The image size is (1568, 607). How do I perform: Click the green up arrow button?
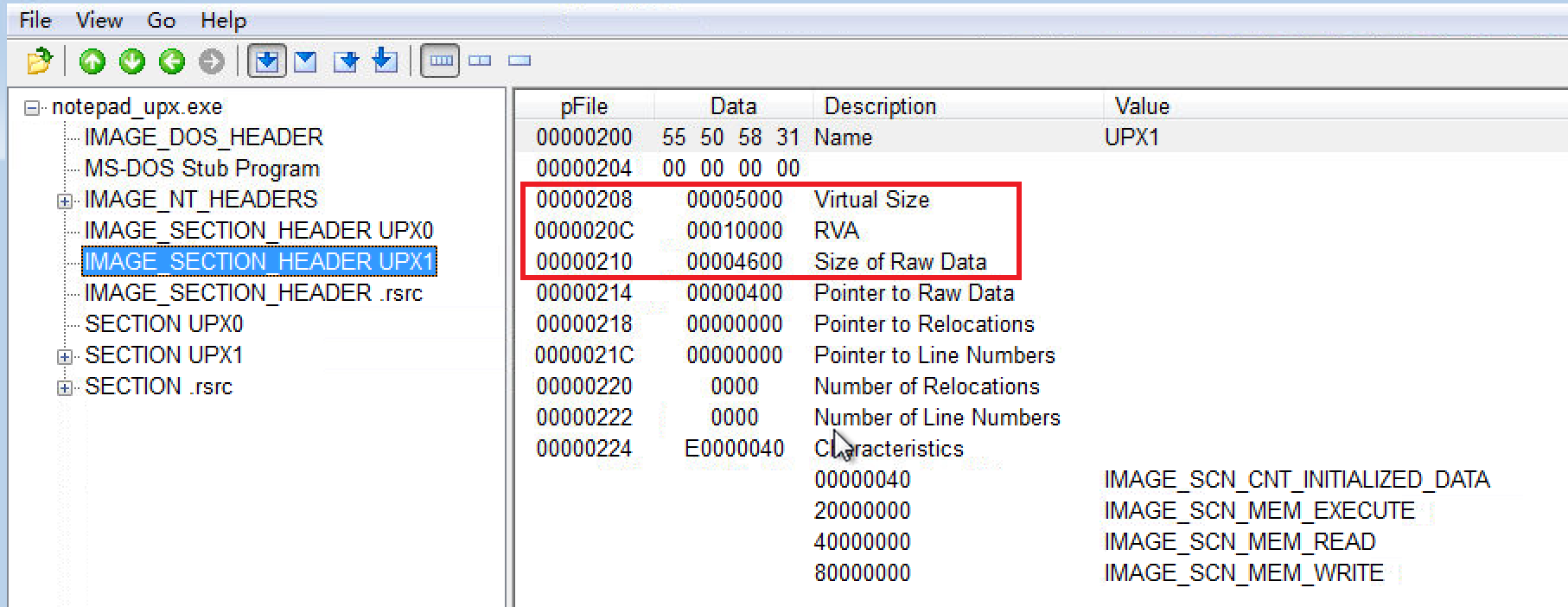(x=92, y=61)
